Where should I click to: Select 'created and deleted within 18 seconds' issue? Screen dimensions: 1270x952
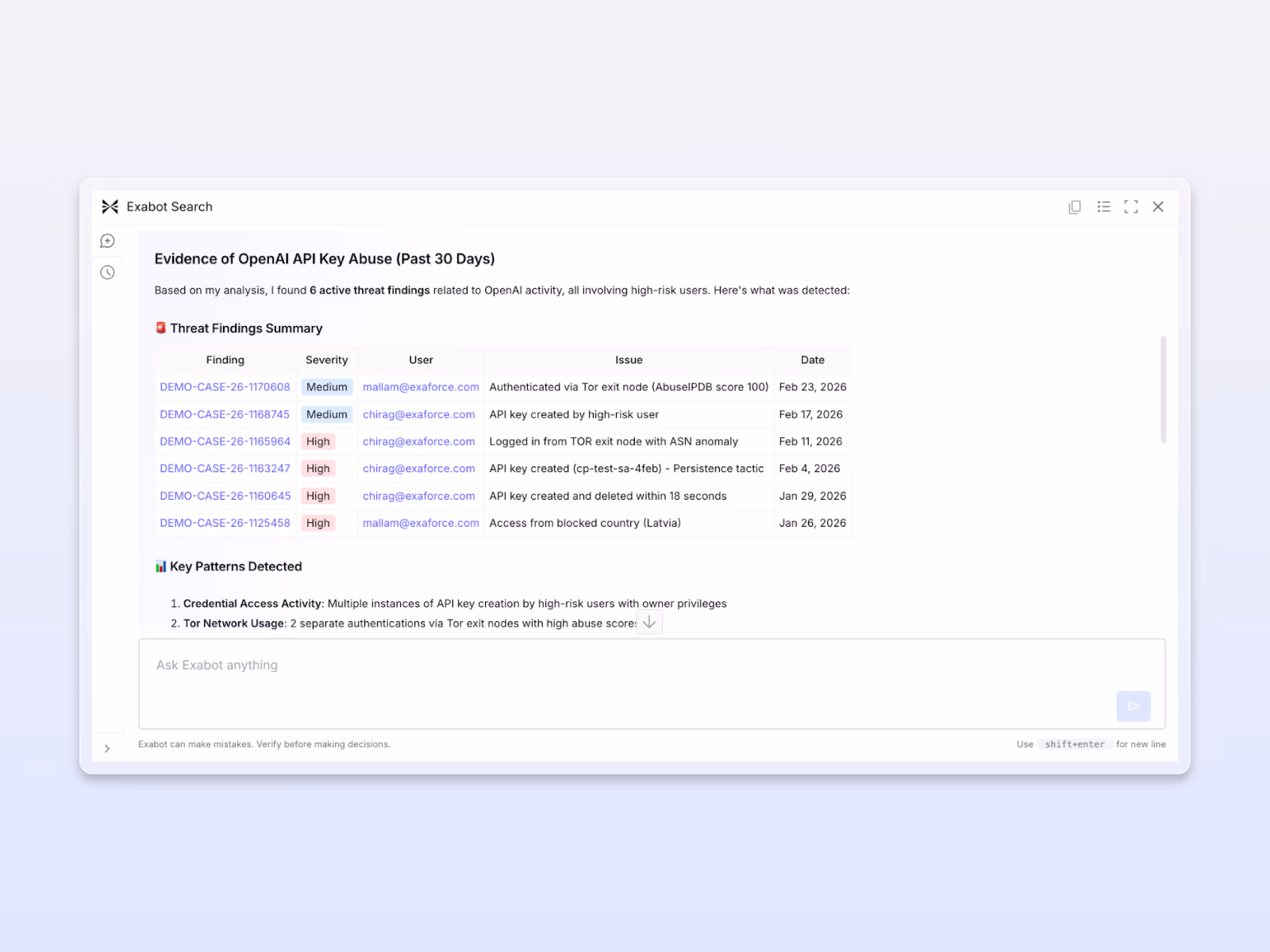click(608, 496)
